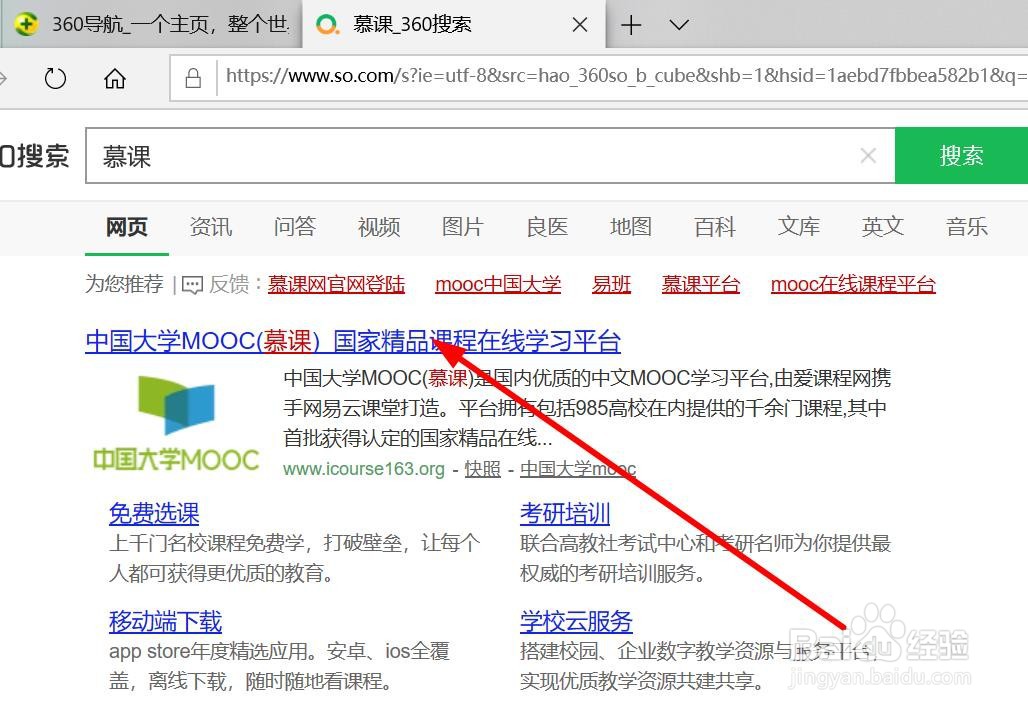Viewport: 1028px width, 713px height.
Task: Open 中国大学MOOC(慕课) result title
Action: pos(353,341)
